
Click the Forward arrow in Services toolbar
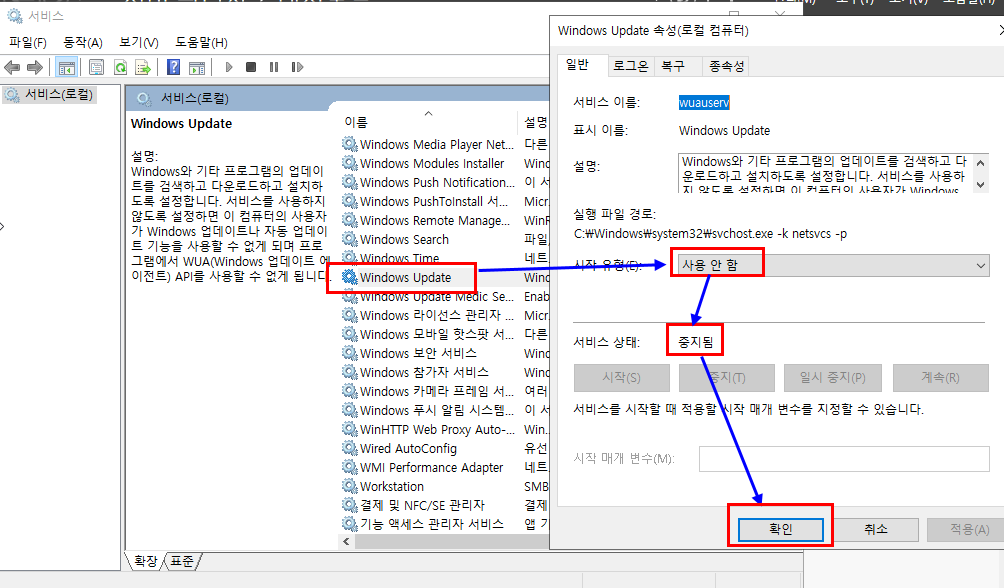pyautogui.click(x=35, y=67)
